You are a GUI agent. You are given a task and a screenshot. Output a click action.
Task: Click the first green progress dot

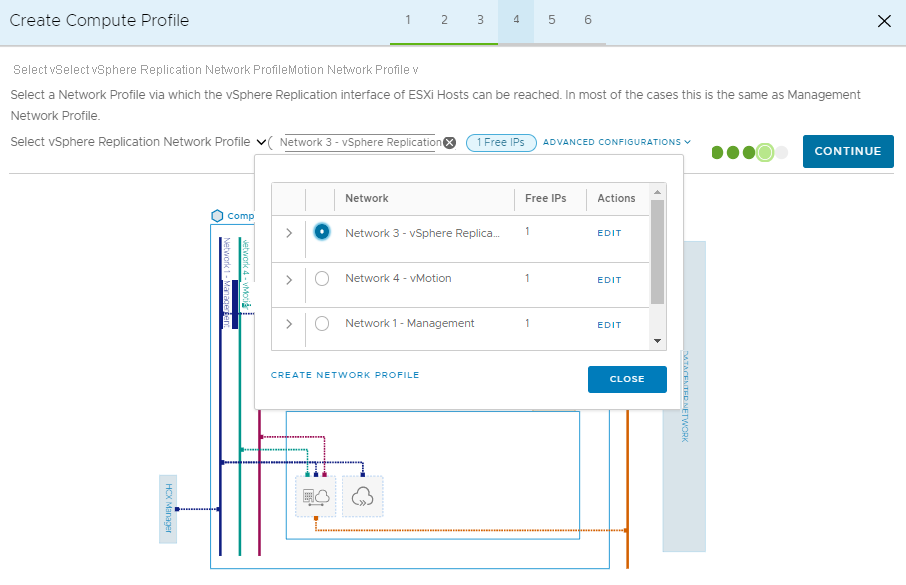point(717,153)
